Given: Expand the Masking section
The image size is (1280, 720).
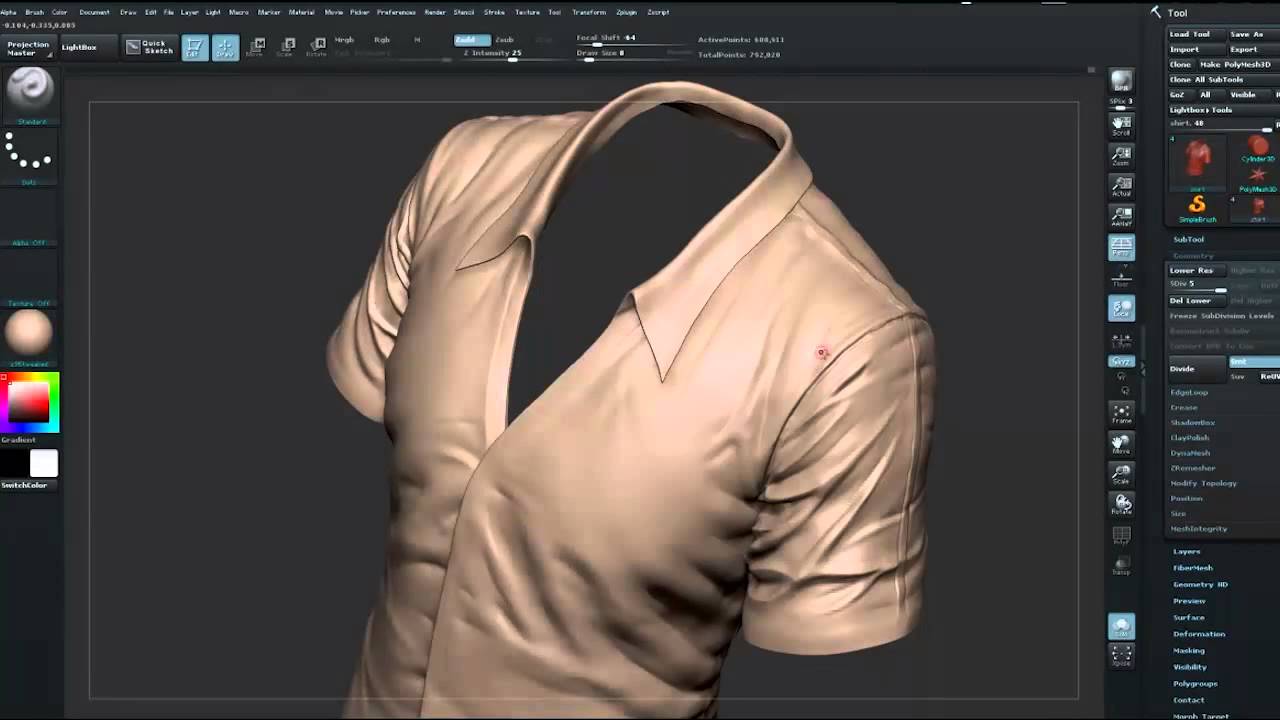Looking at the screenshot, I should (x=1189, y=650).
